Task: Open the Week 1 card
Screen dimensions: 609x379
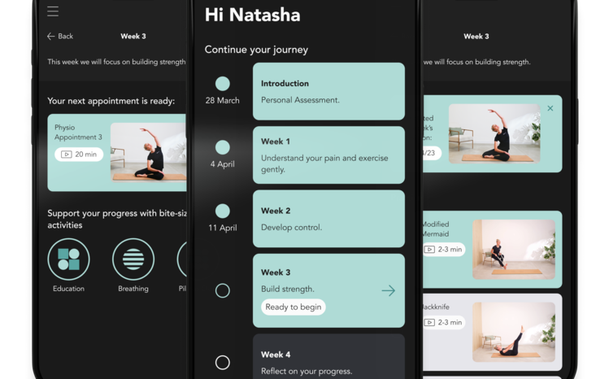Action: [x=329, y=155]
